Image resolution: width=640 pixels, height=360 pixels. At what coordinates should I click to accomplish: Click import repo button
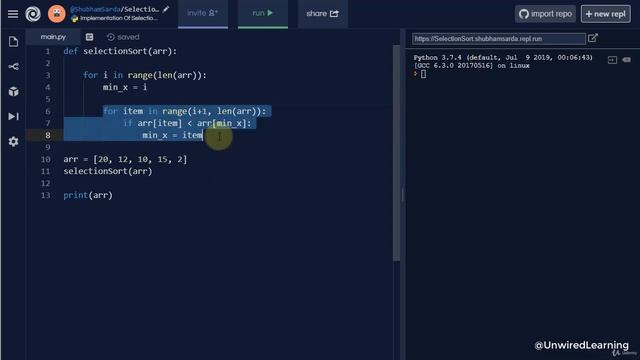pos(545,14)
